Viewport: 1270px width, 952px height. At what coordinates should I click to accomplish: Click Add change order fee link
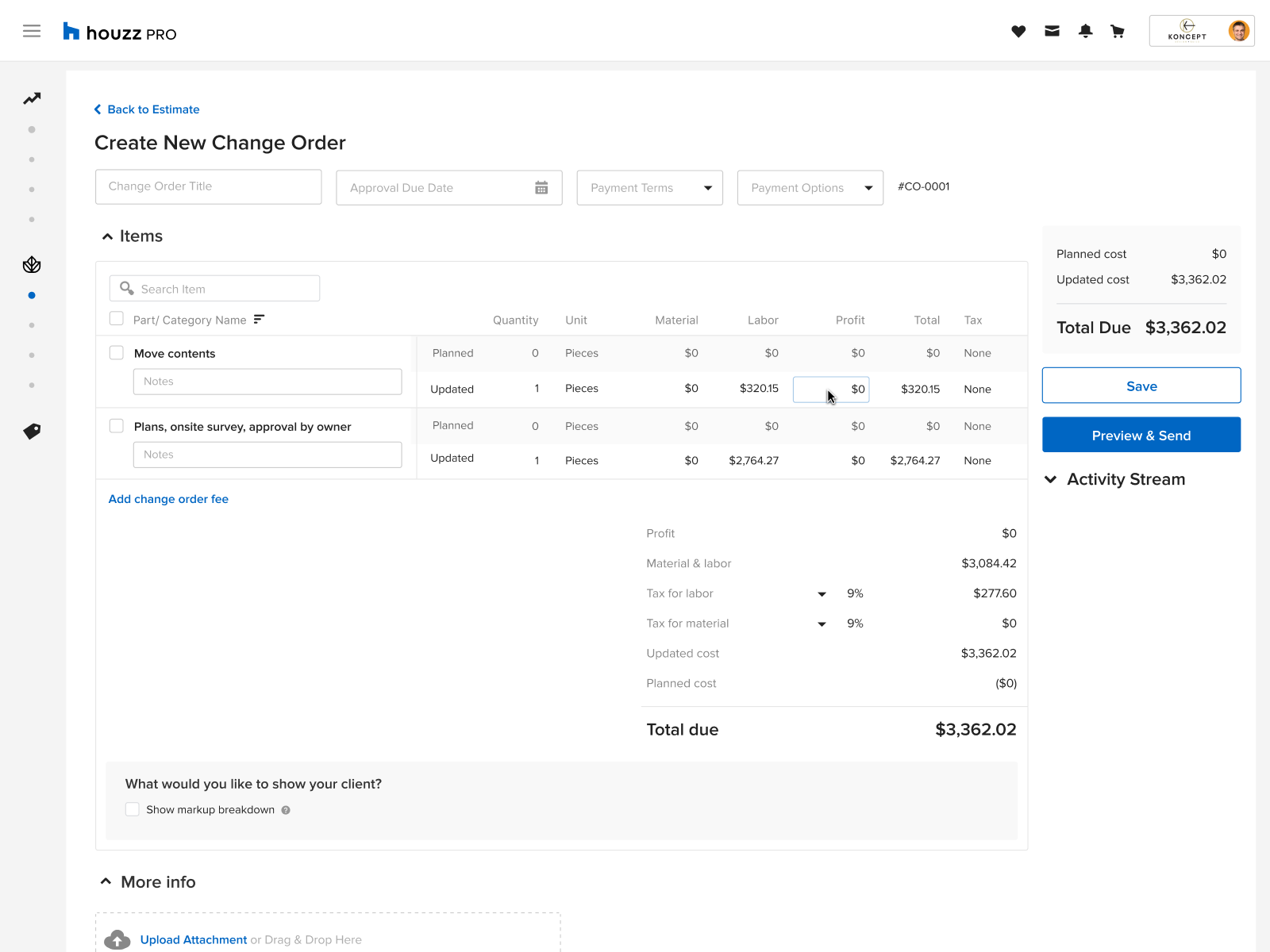tap(168, 499)
